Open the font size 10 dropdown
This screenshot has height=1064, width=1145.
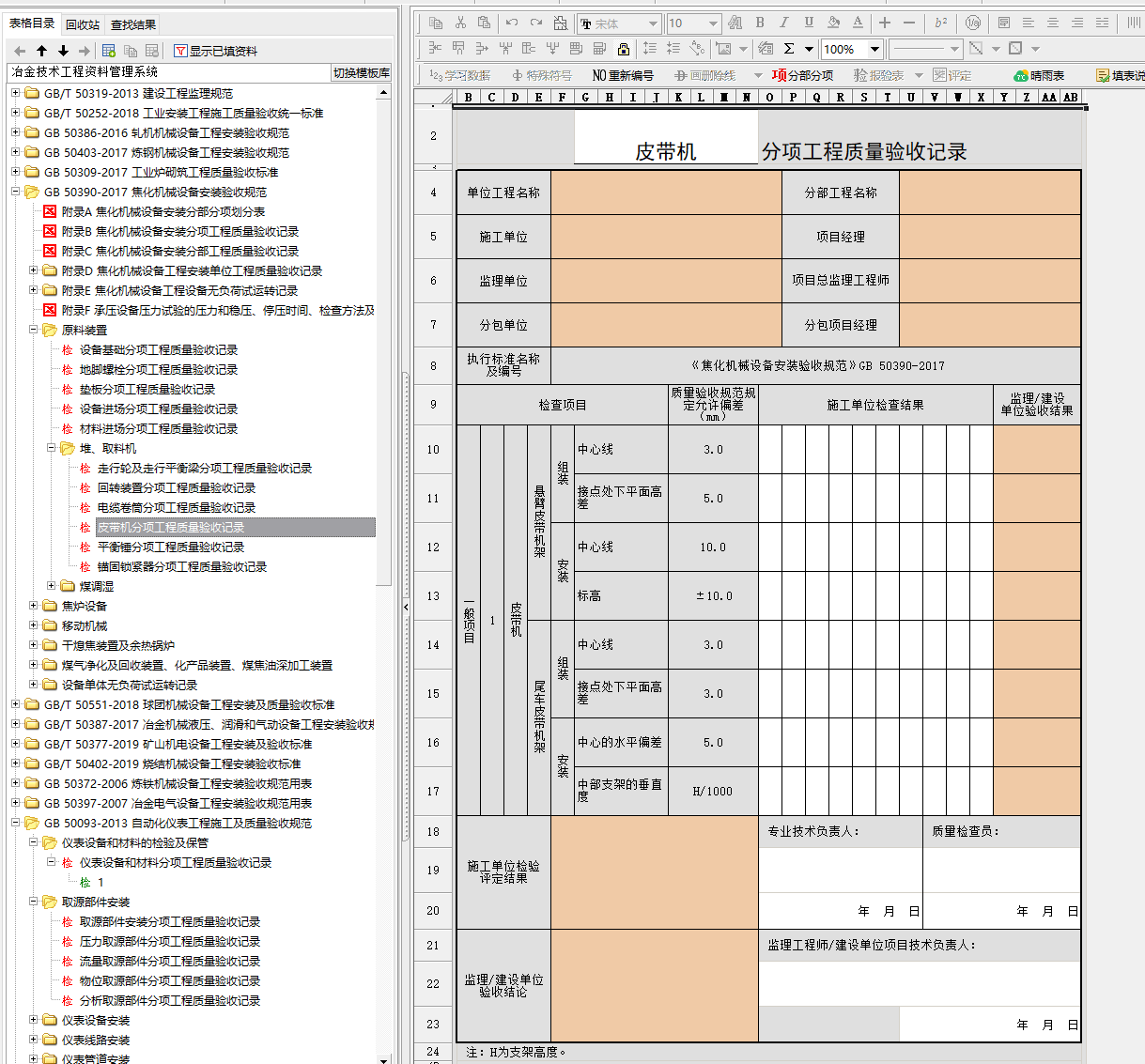point(713,23)
